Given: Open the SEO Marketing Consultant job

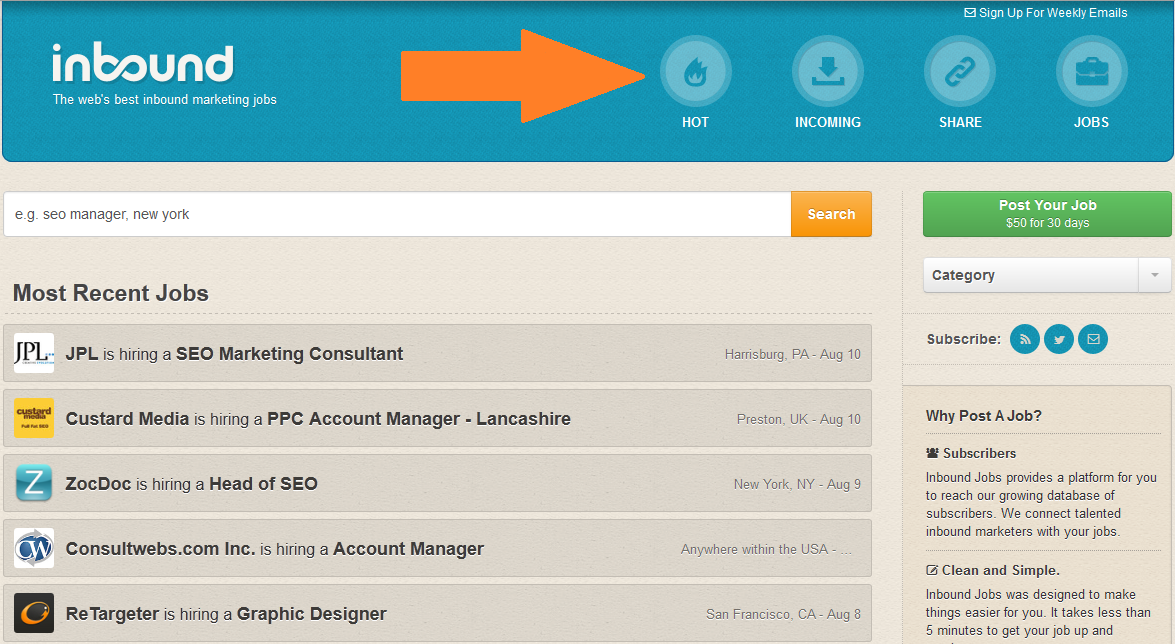Looking at the screenshot, I should point(289,354).
